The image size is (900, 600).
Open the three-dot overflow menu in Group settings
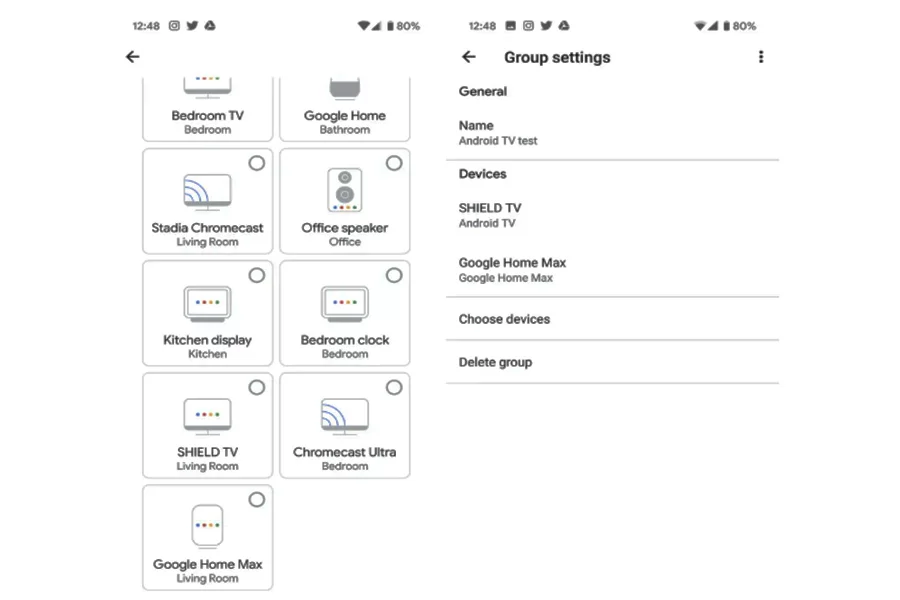click(x=761, y=56)
